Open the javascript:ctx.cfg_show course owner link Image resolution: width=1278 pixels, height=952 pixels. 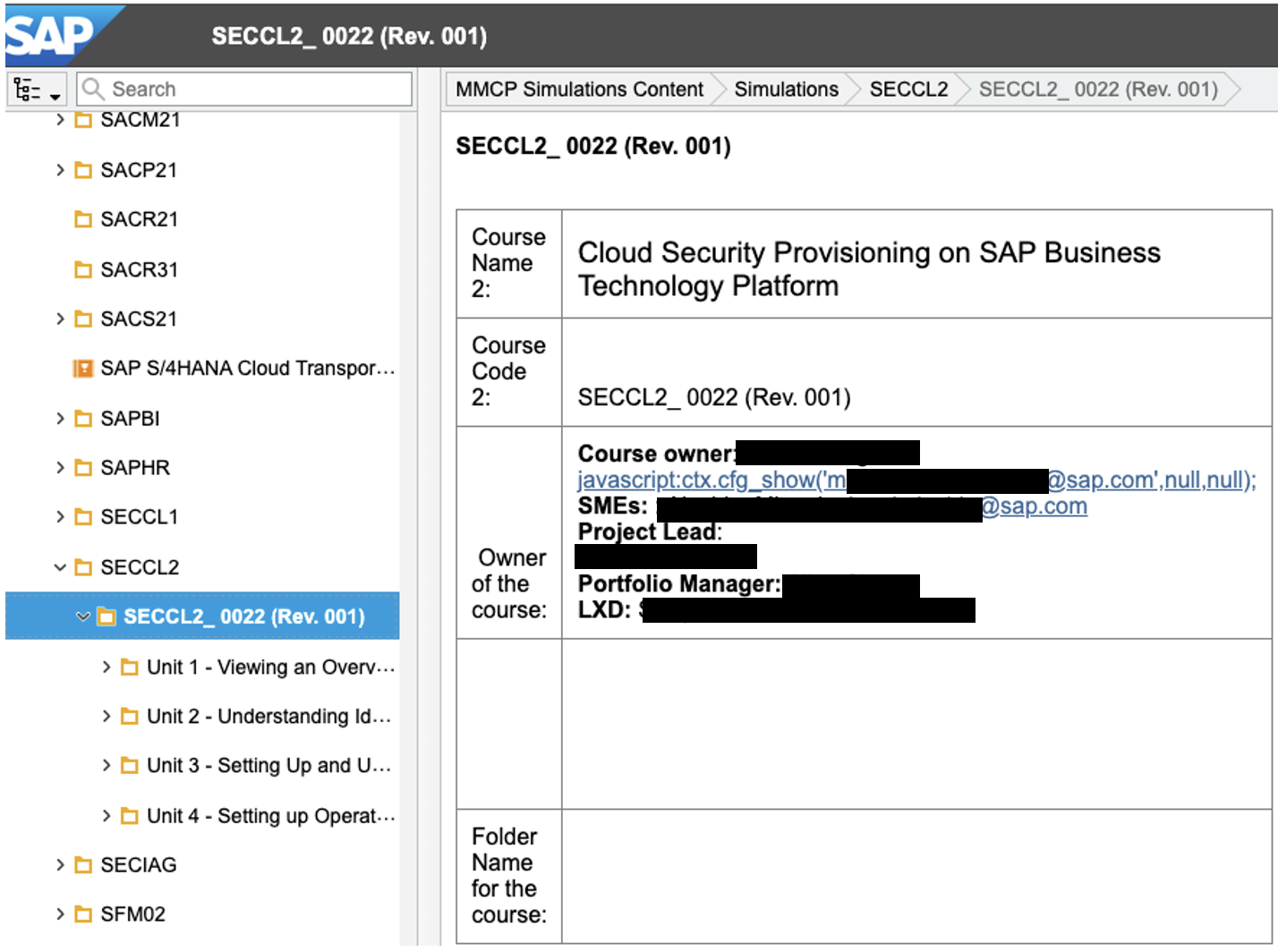coord(916,480)
